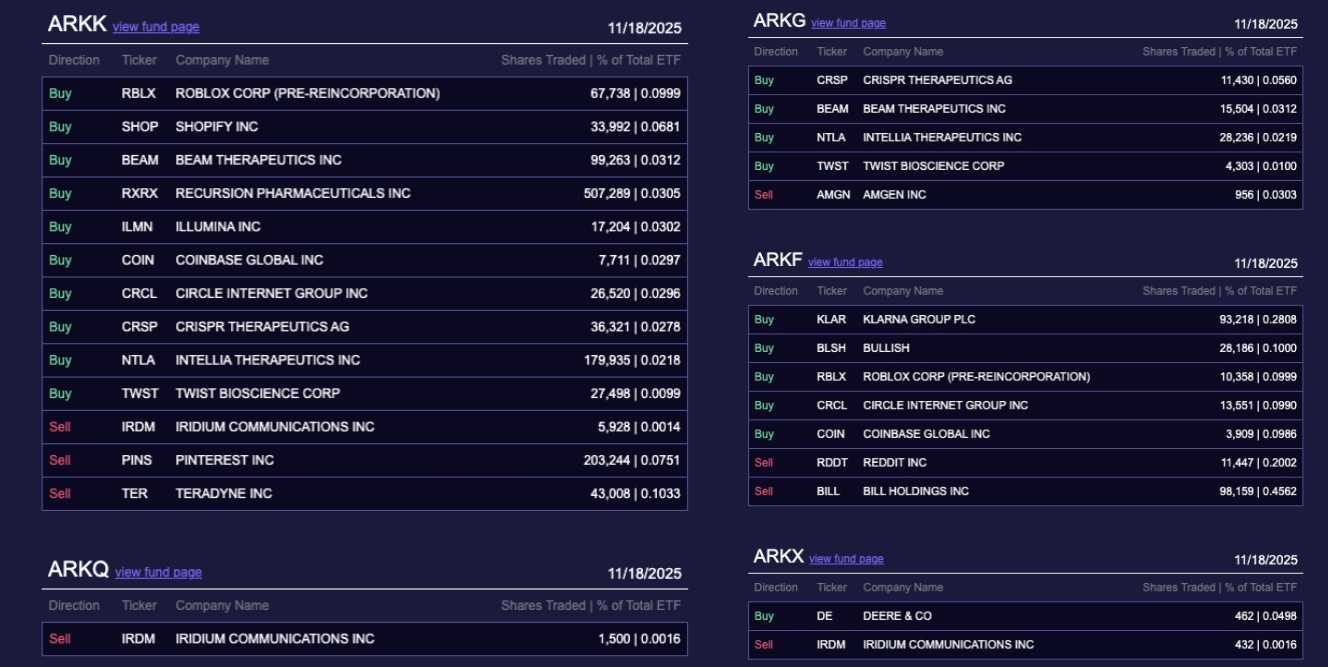The image size is (1328, 667).
Task: Select the RXRX Recursion Pharmaceuticals row
Action: pyautogui.click(x=364, y=193)
